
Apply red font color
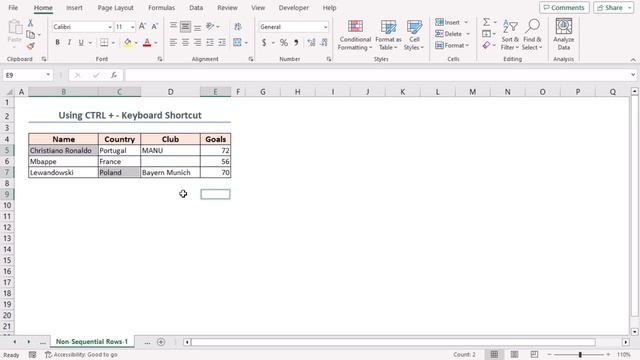pyautogui.click(x=147, y=42)
